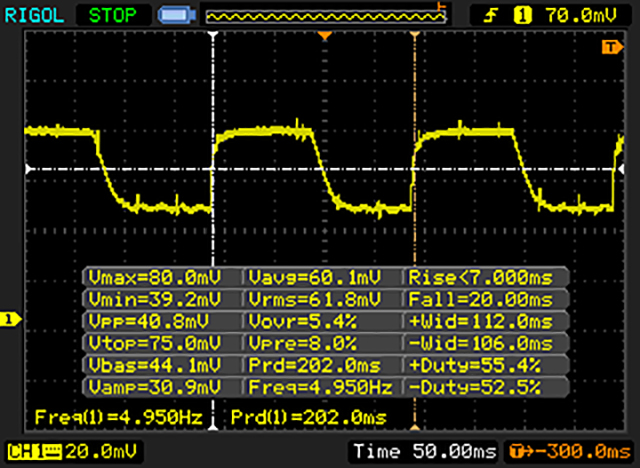This screenshot has width=640, height=468.
Task: Click the waveform memory overview bar
Action: point(325,16)
